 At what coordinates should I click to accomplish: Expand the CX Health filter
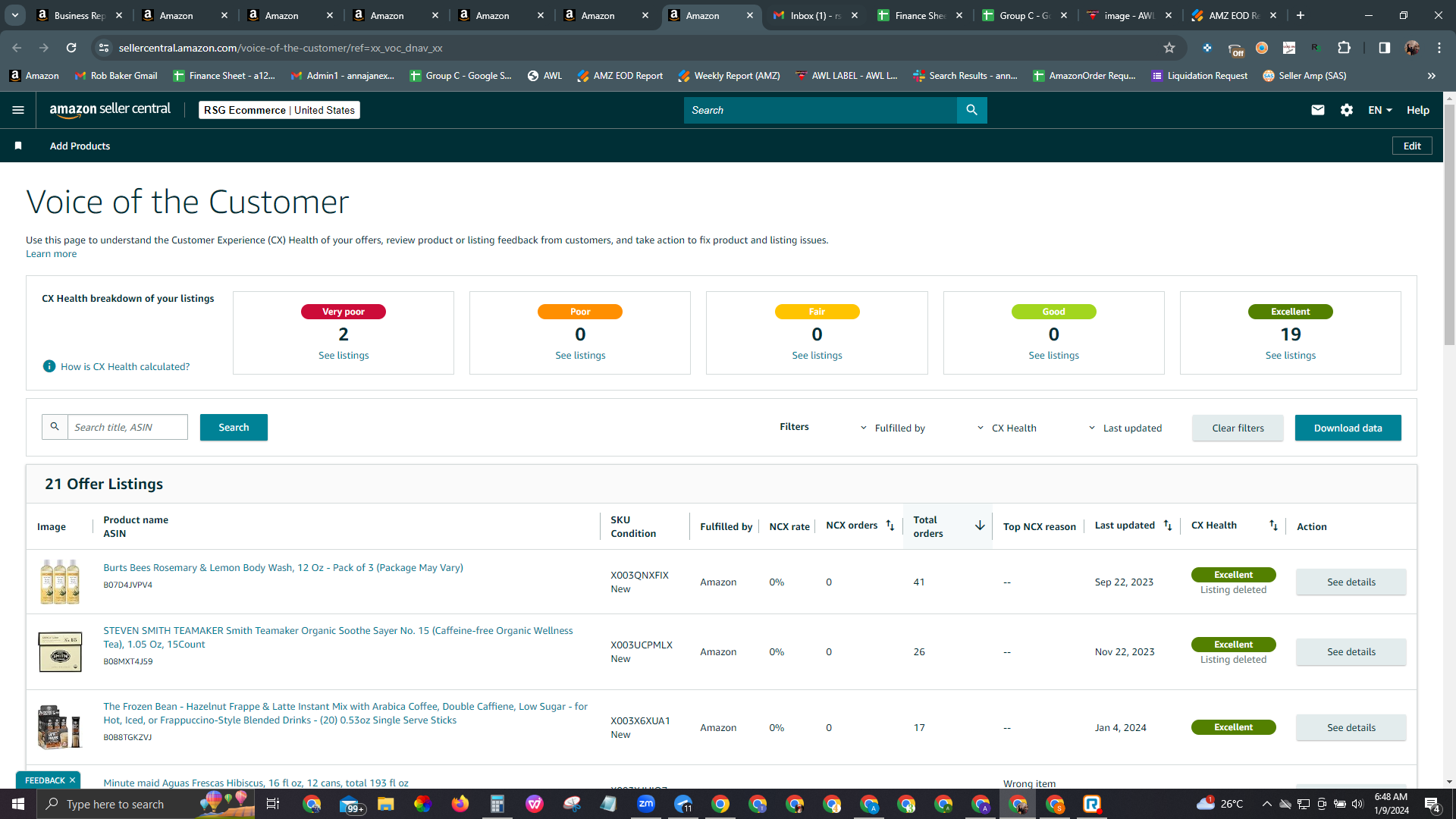[x=1007, y=428]
